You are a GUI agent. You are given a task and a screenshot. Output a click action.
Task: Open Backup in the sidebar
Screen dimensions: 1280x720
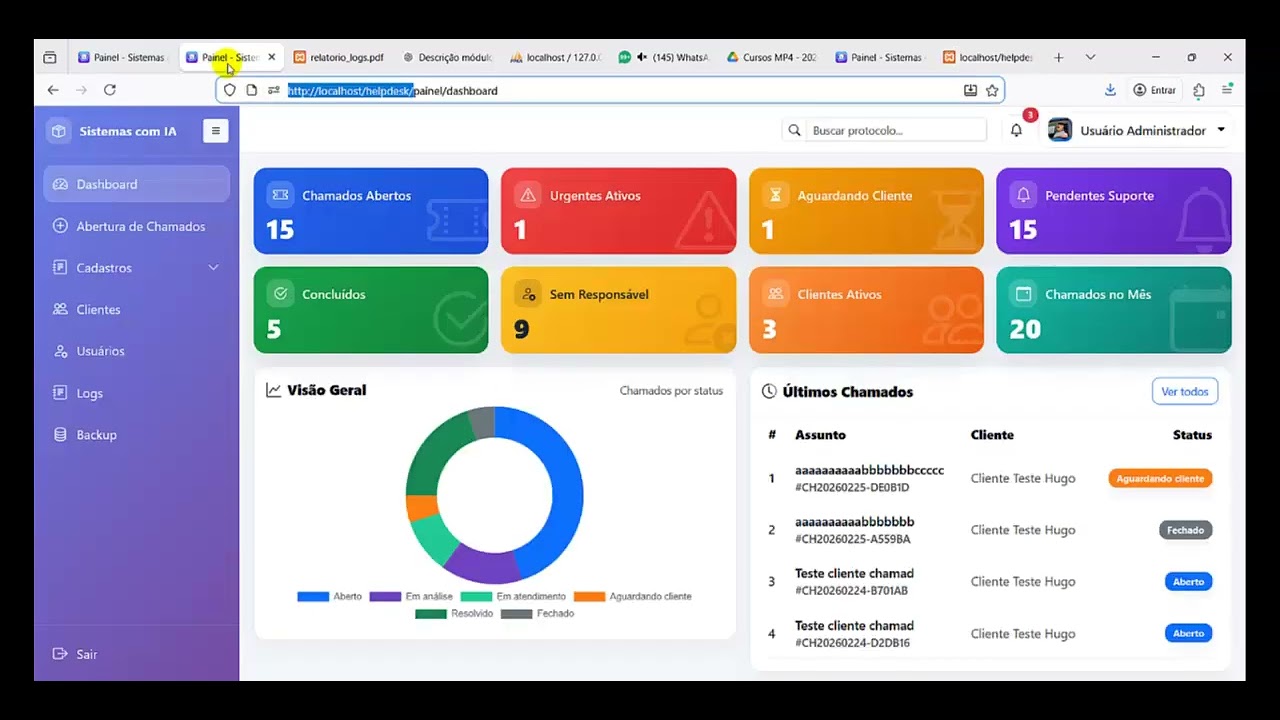click(136, 435)
